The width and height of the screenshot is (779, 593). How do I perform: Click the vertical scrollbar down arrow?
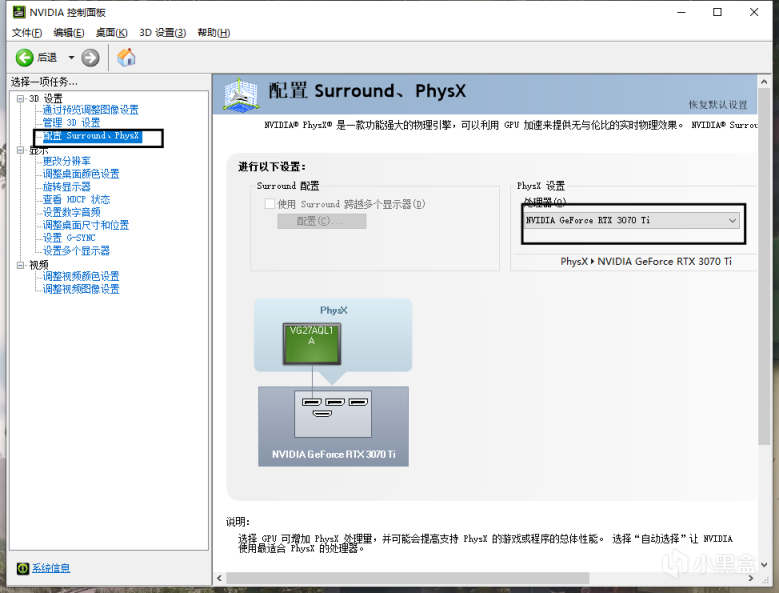[x=764, y=565]
